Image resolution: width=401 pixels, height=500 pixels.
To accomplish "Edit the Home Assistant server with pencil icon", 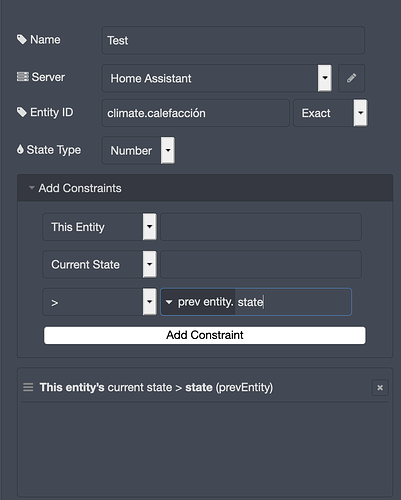I will point(351,78).
